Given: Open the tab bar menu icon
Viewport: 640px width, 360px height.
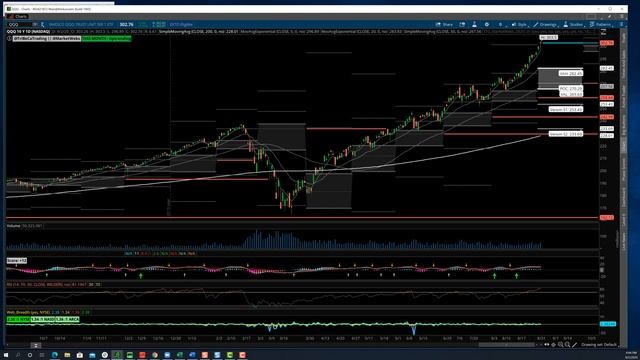Looking at the screenshot, I should coord(622,16).
